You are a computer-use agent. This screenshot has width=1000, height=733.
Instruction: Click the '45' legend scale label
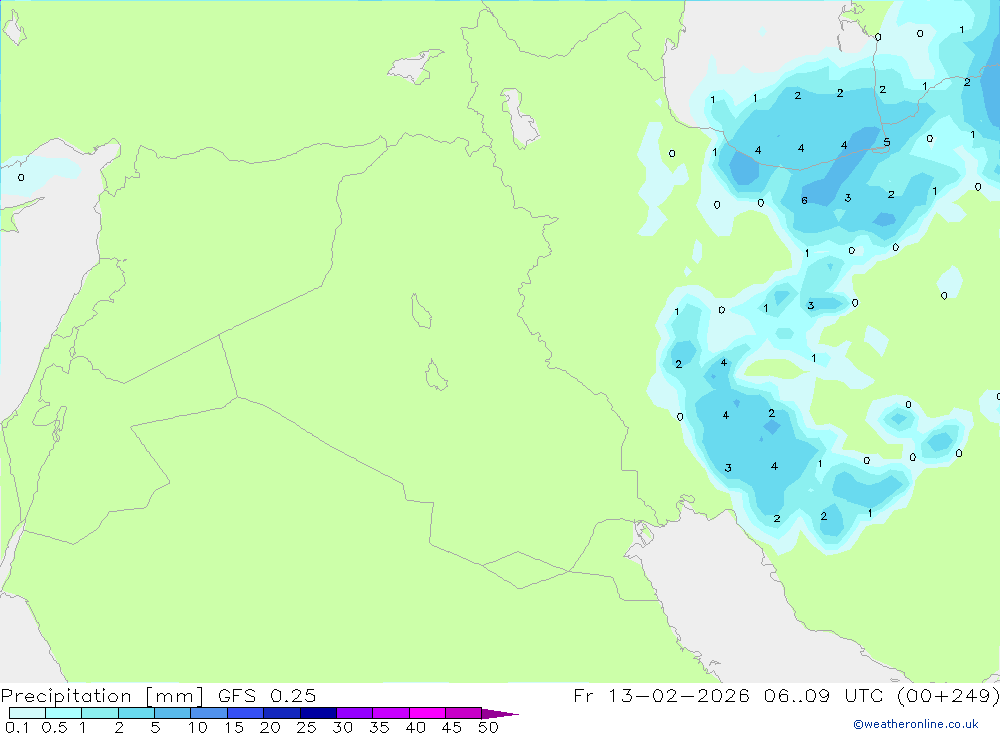[x=452, y=727]
